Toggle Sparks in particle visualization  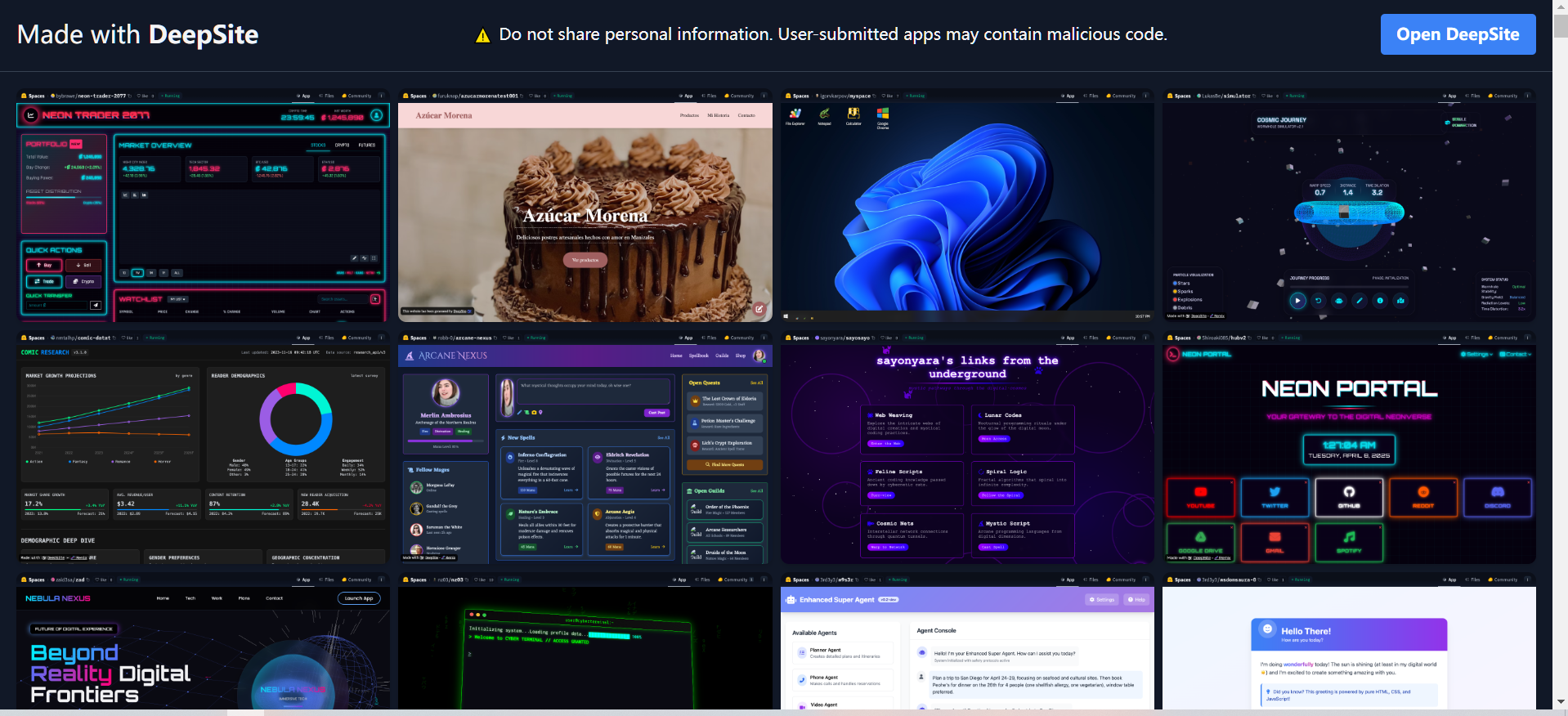(1183, 291)
